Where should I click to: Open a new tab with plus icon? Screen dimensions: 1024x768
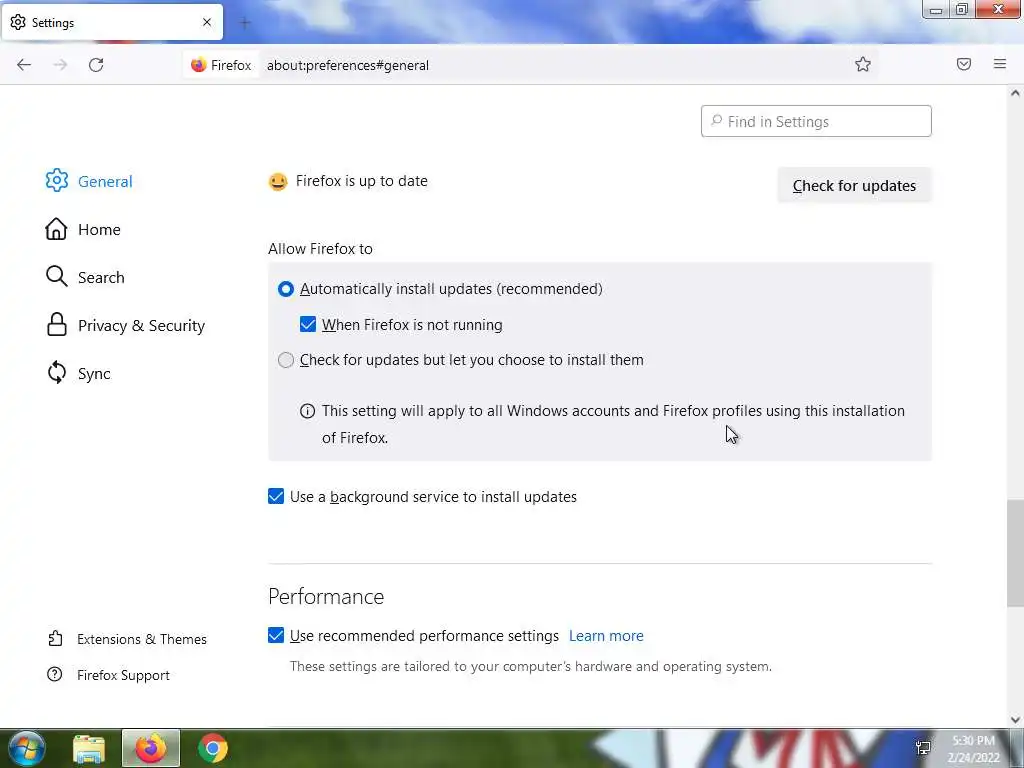coord(245,24)
